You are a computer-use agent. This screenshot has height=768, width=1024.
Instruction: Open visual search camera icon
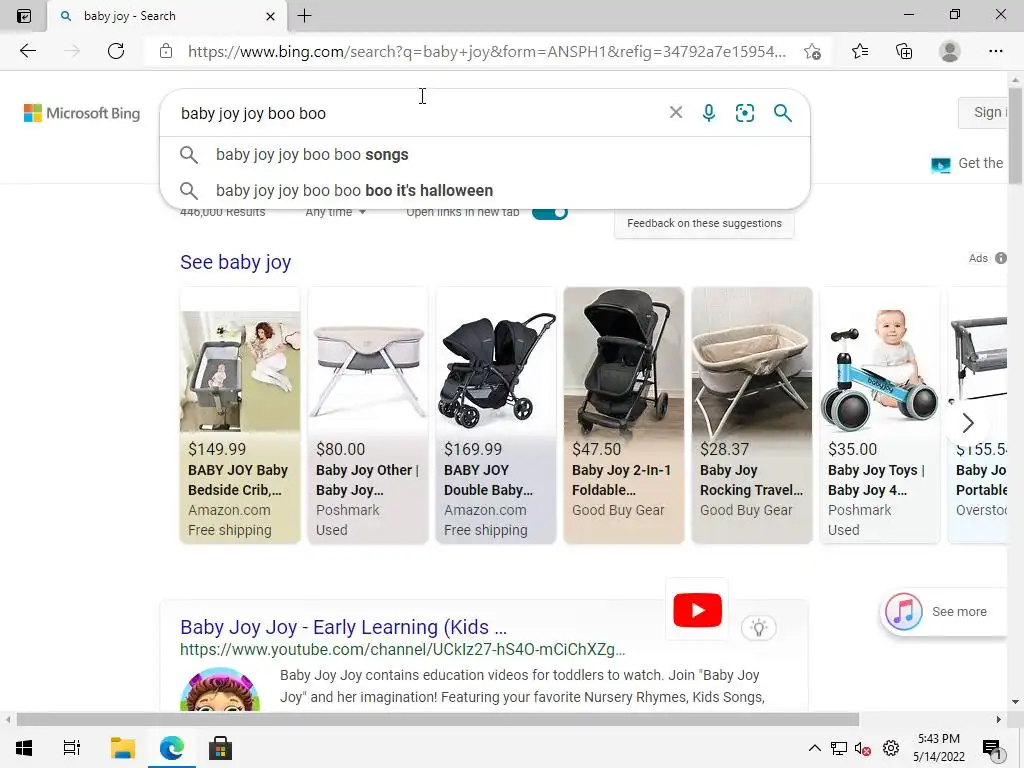[x=744, y=112]
